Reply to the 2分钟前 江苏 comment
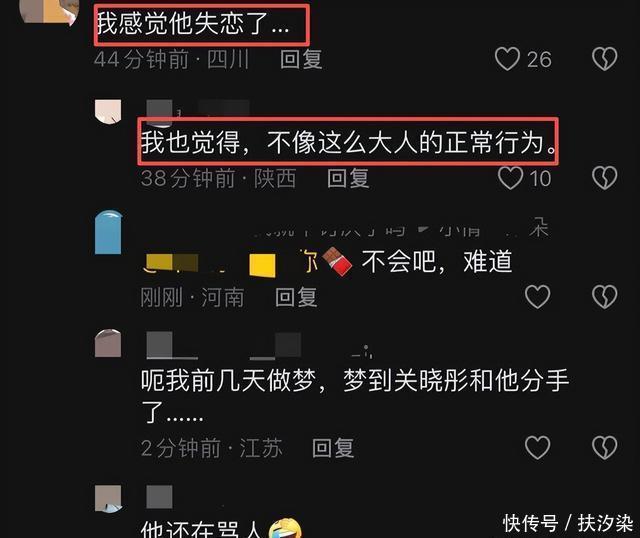 tap(333, 448)
